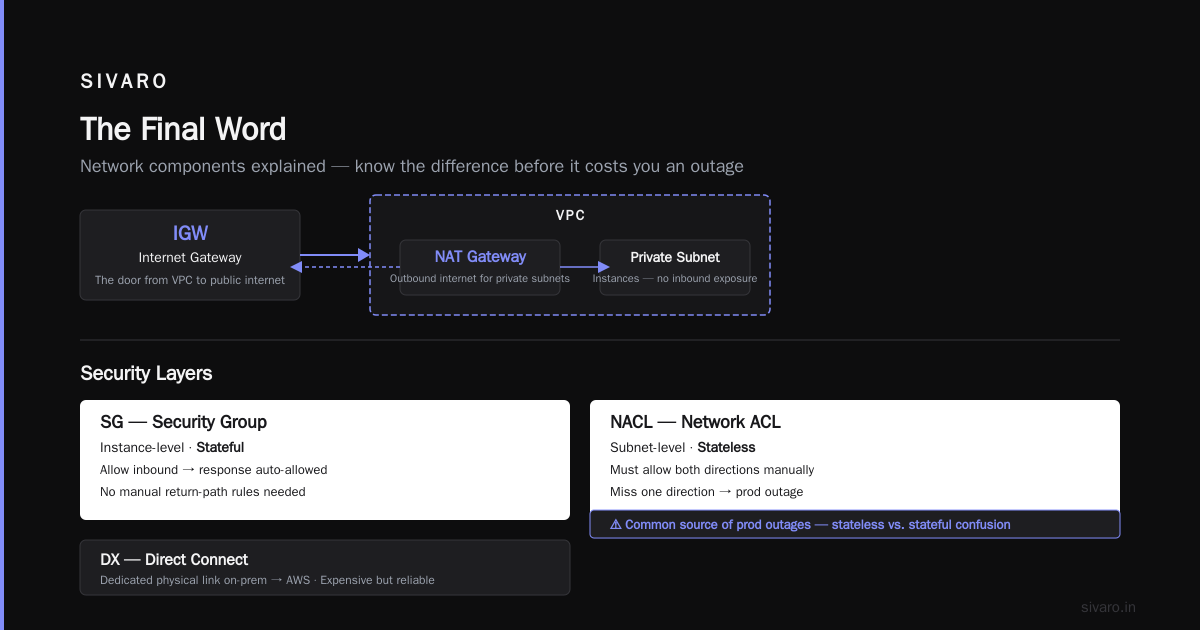The width and height of the screenshot is (1200, 630).
Task: Select the IGW Internet Gateway box
Action: (190, 255)
